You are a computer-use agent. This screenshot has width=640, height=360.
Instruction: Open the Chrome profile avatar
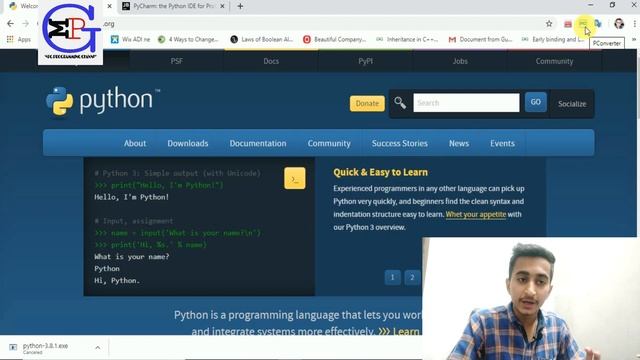(x=619, y=24)
